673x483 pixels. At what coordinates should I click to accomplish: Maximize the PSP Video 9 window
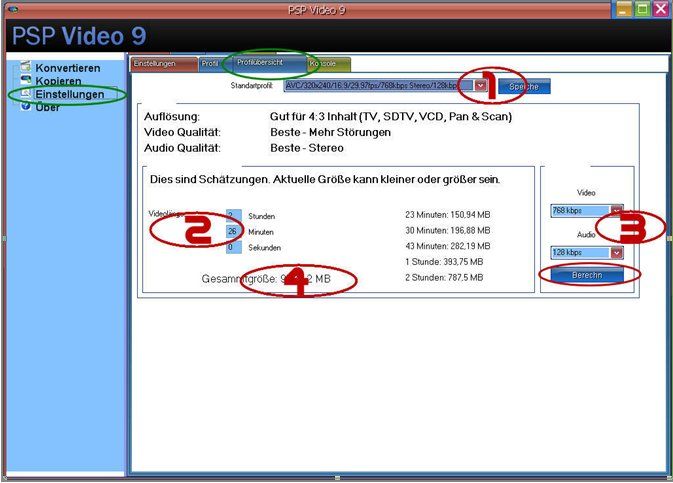tap(642, 9)
